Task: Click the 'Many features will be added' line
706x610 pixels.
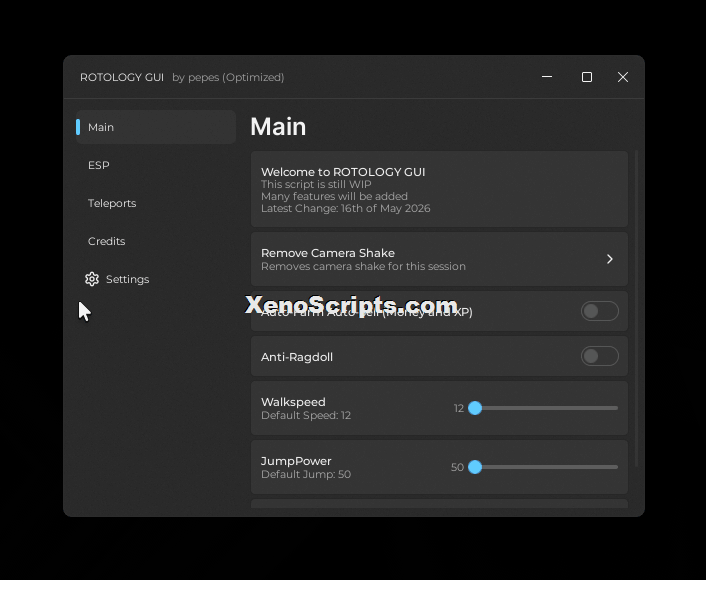Action: pos(334,196)
